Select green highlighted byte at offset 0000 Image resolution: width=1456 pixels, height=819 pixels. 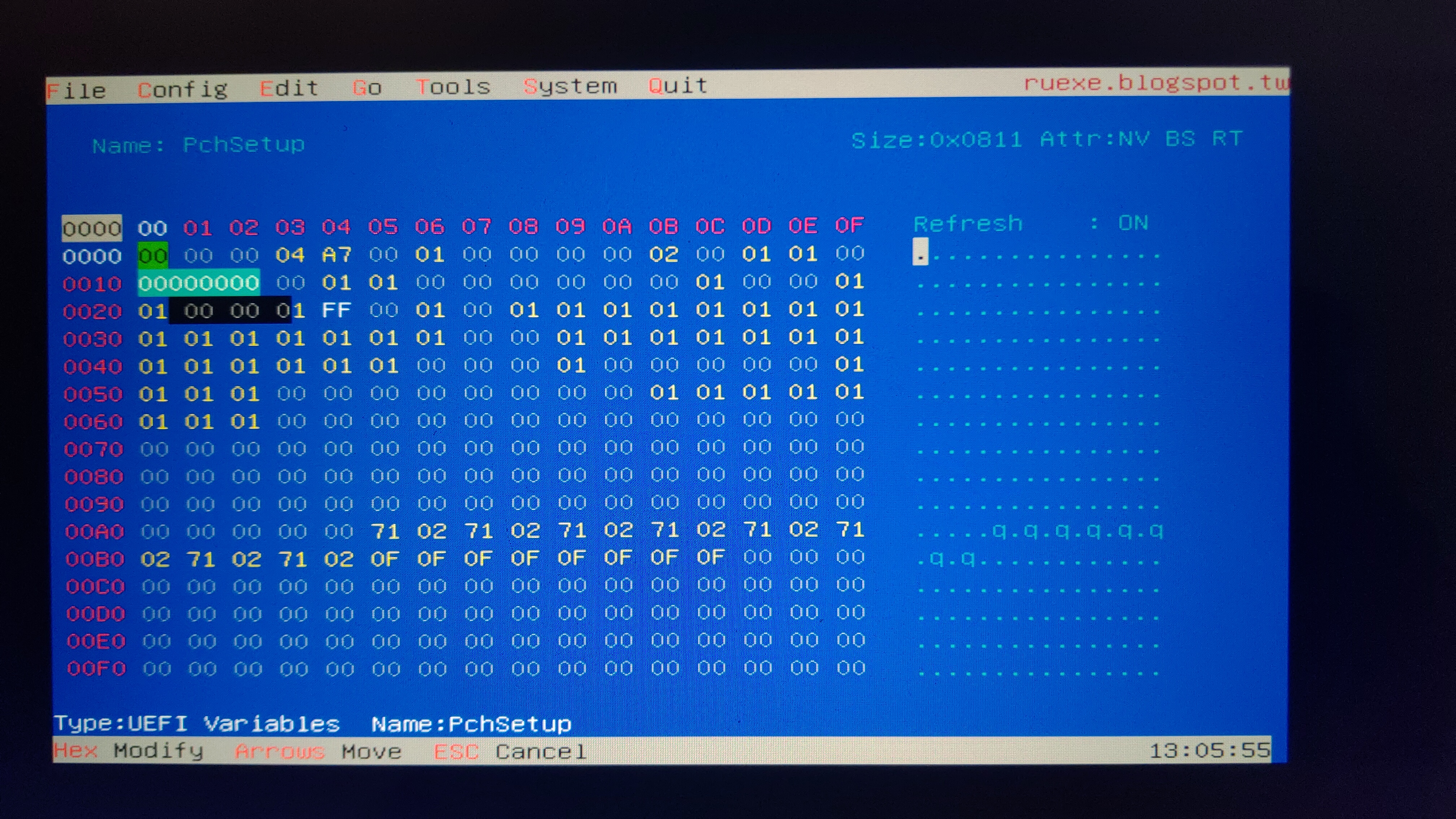(x=153, y=255)
